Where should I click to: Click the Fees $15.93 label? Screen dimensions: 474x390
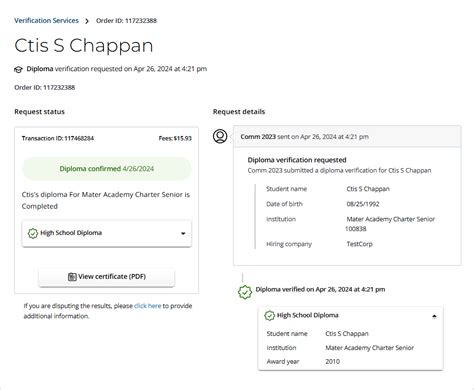175,138
